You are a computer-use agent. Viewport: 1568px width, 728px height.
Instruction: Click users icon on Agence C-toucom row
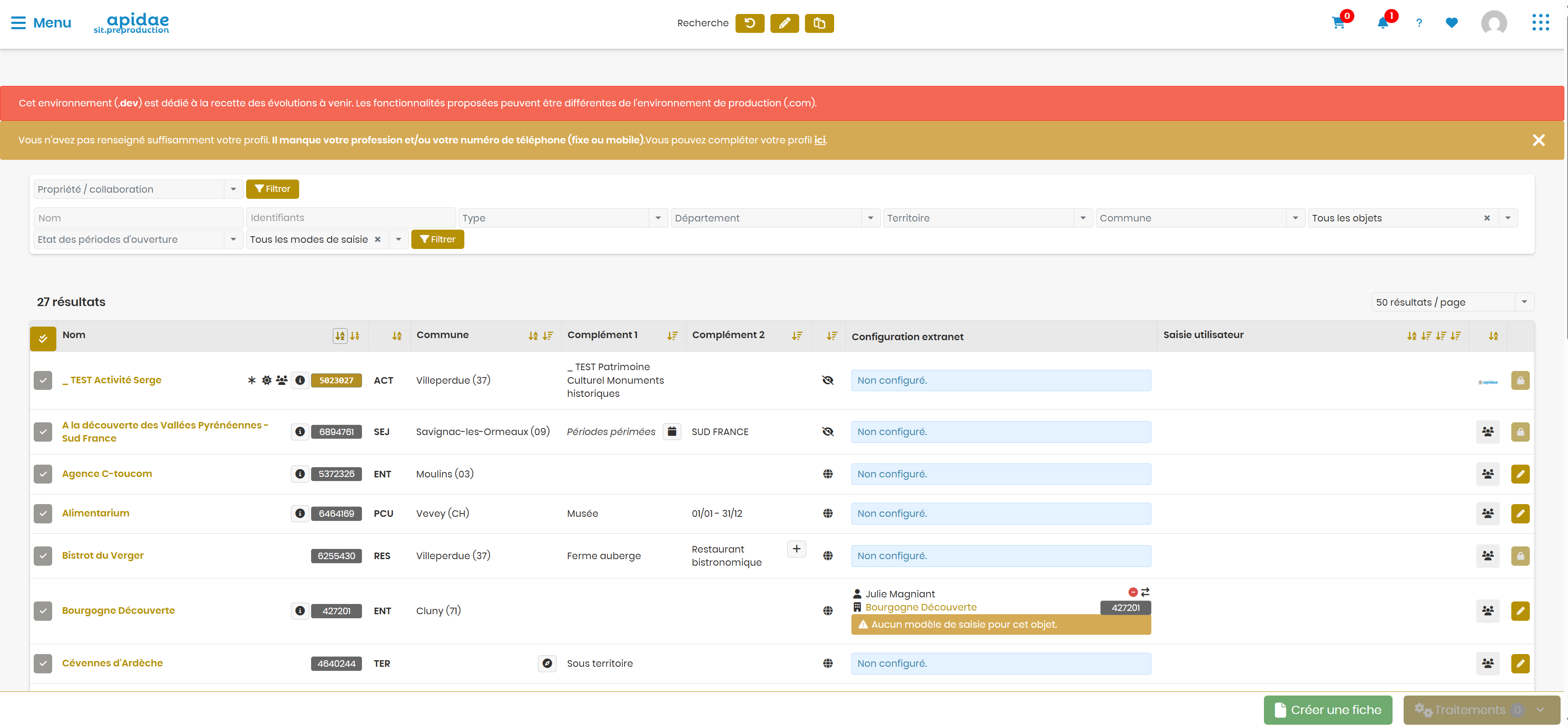coord(1487,474)
